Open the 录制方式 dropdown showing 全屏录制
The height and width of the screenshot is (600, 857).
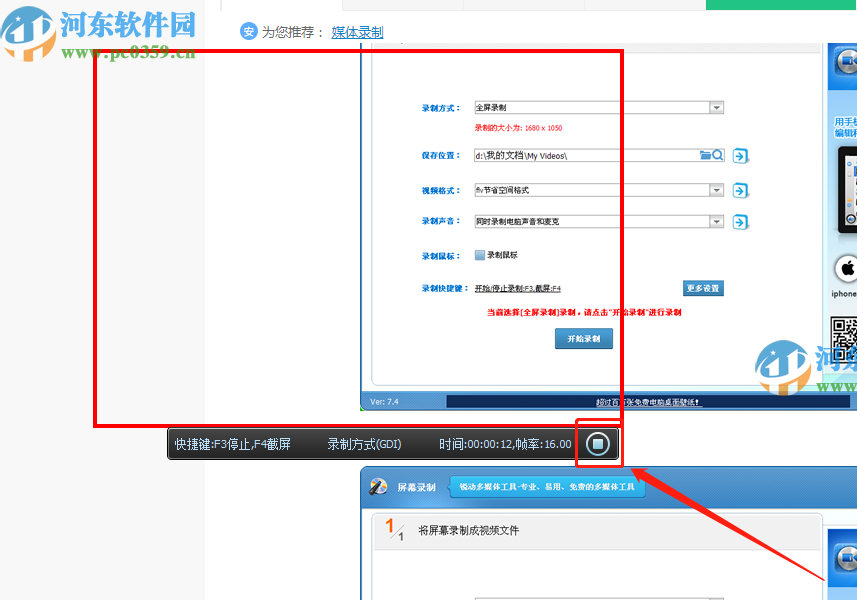pyautogui.click(x=715, y=107)
